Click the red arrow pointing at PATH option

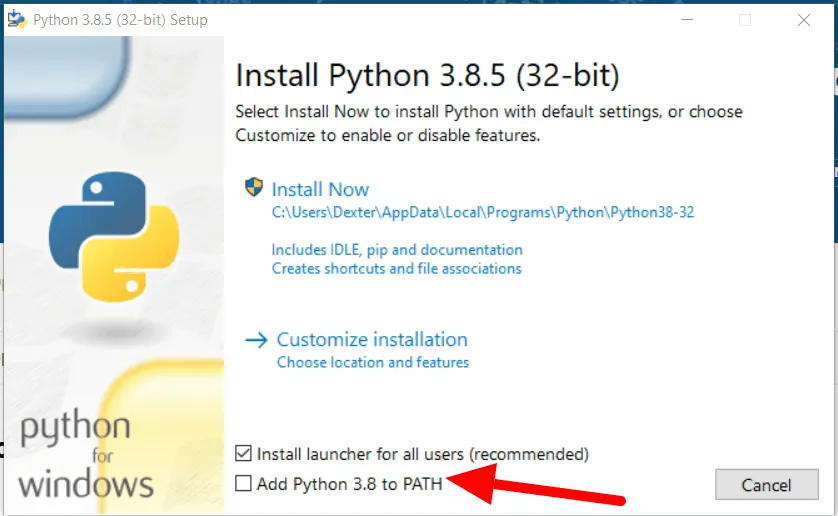[x=540, y=487]
